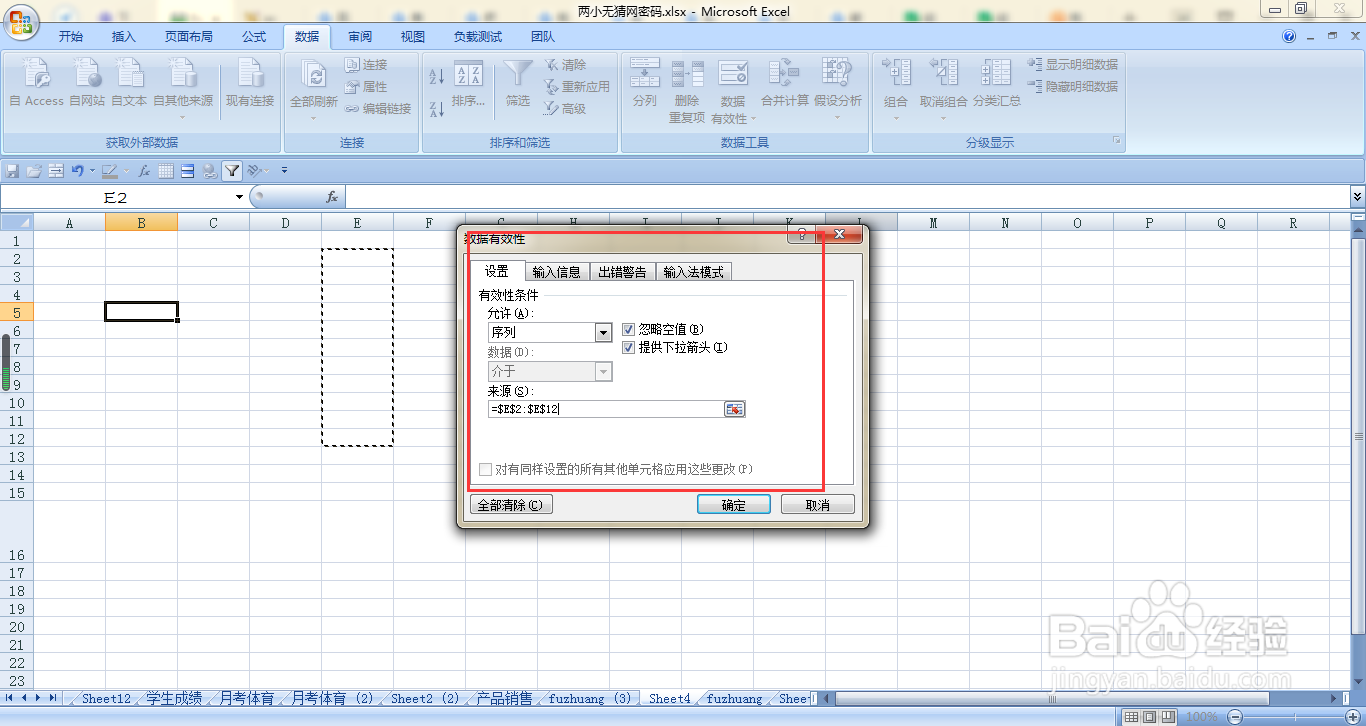Image resolution: width=1366 pixels, height=726 pixels.
Task: Click the Existing Connections (现有连接) icon
Action: tap(249, 73)
